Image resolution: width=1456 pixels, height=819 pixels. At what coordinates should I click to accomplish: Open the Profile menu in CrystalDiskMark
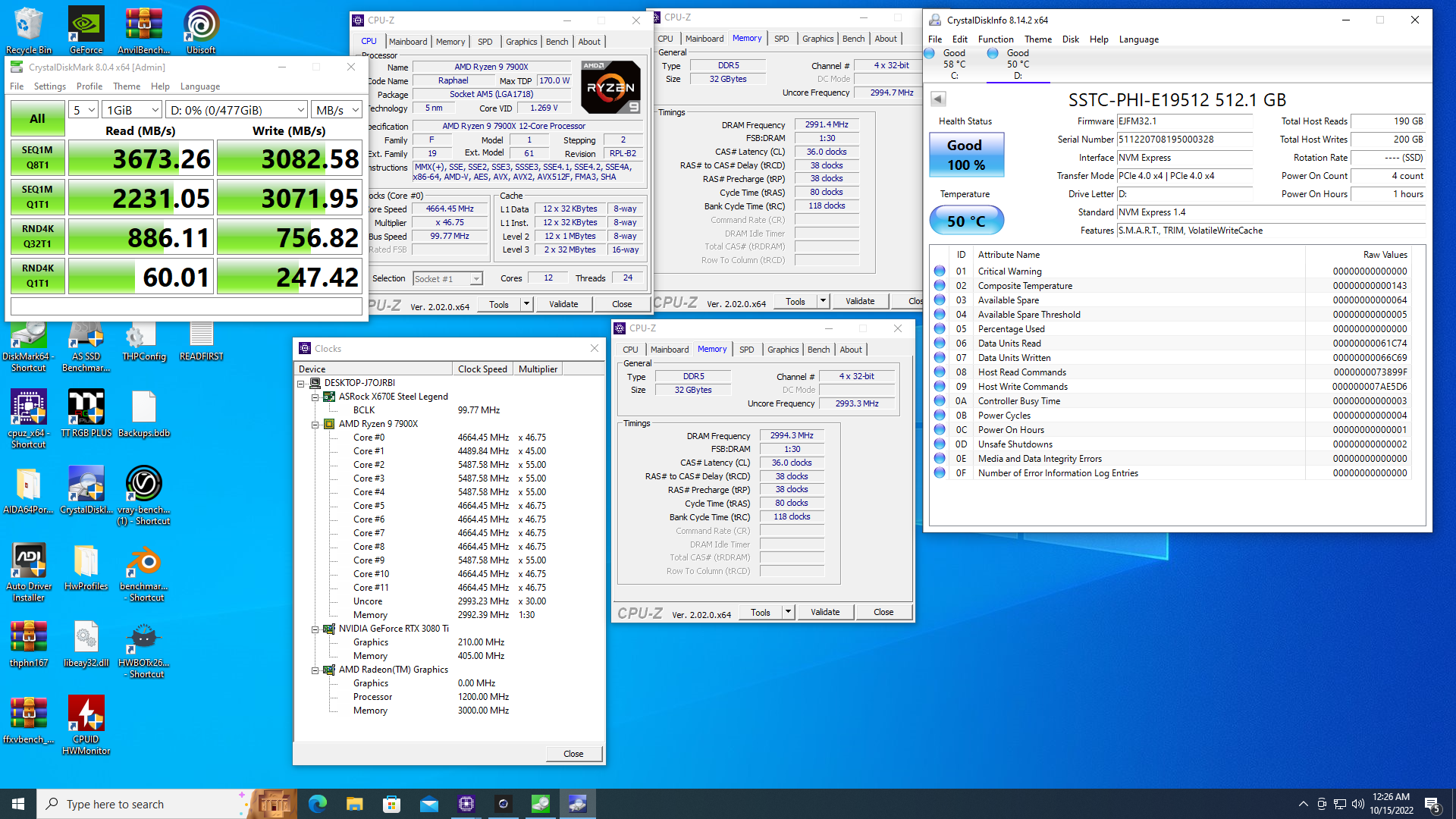point(89,86)
